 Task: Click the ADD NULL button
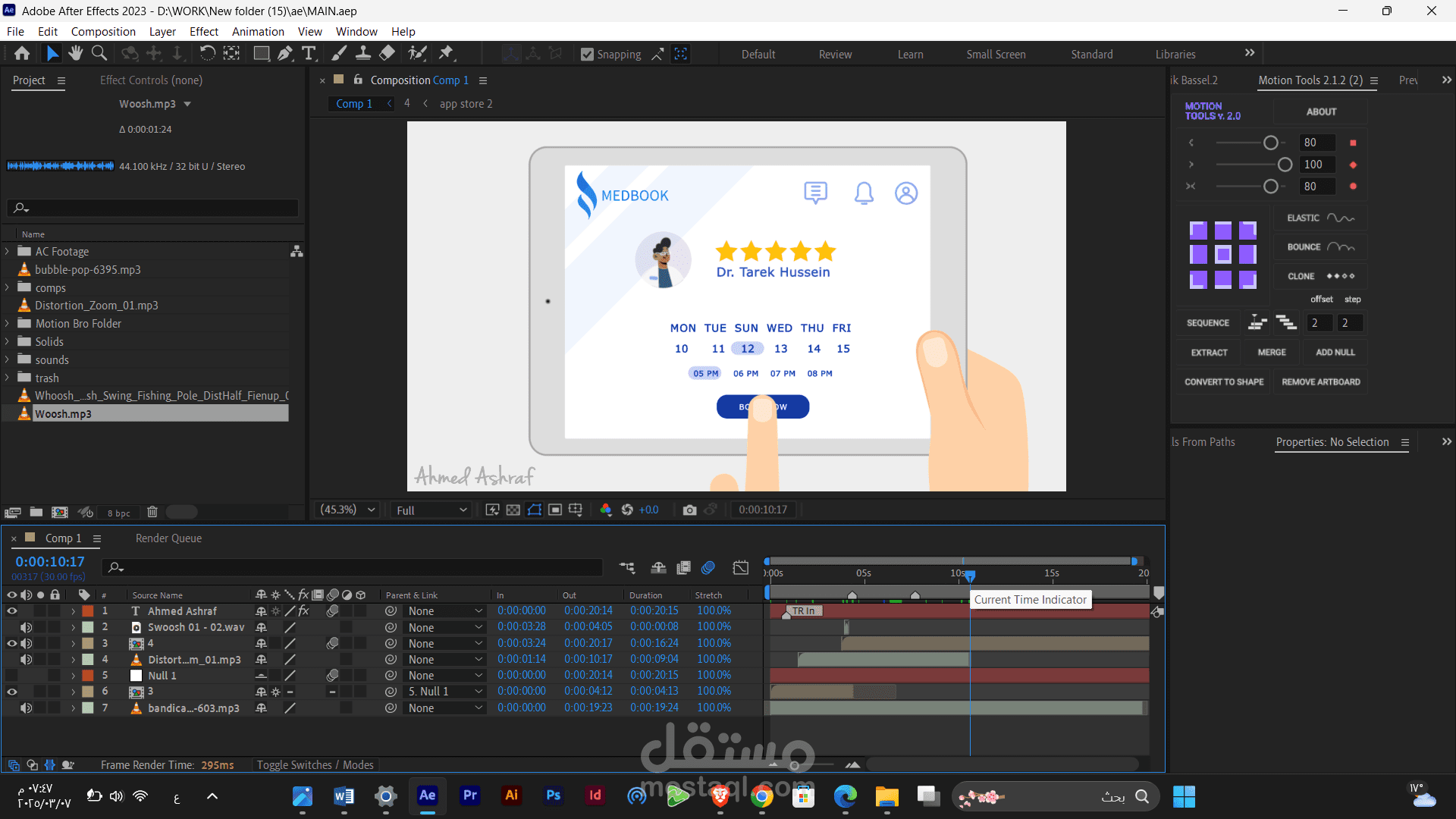tap(1335, 353)
